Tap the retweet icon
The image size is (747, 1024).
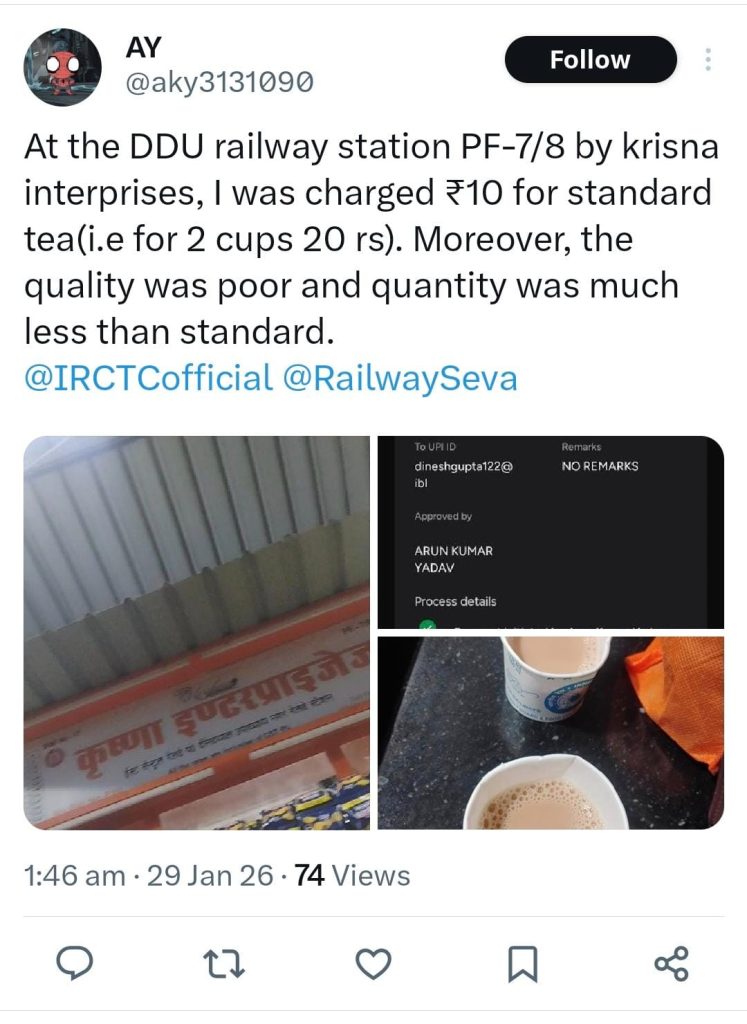click(224, 963)
